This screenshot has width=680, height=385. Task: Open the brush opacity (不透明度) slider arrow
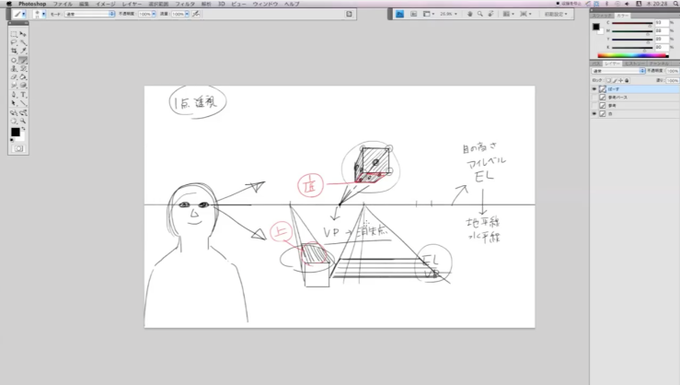[x=154, y=14]
